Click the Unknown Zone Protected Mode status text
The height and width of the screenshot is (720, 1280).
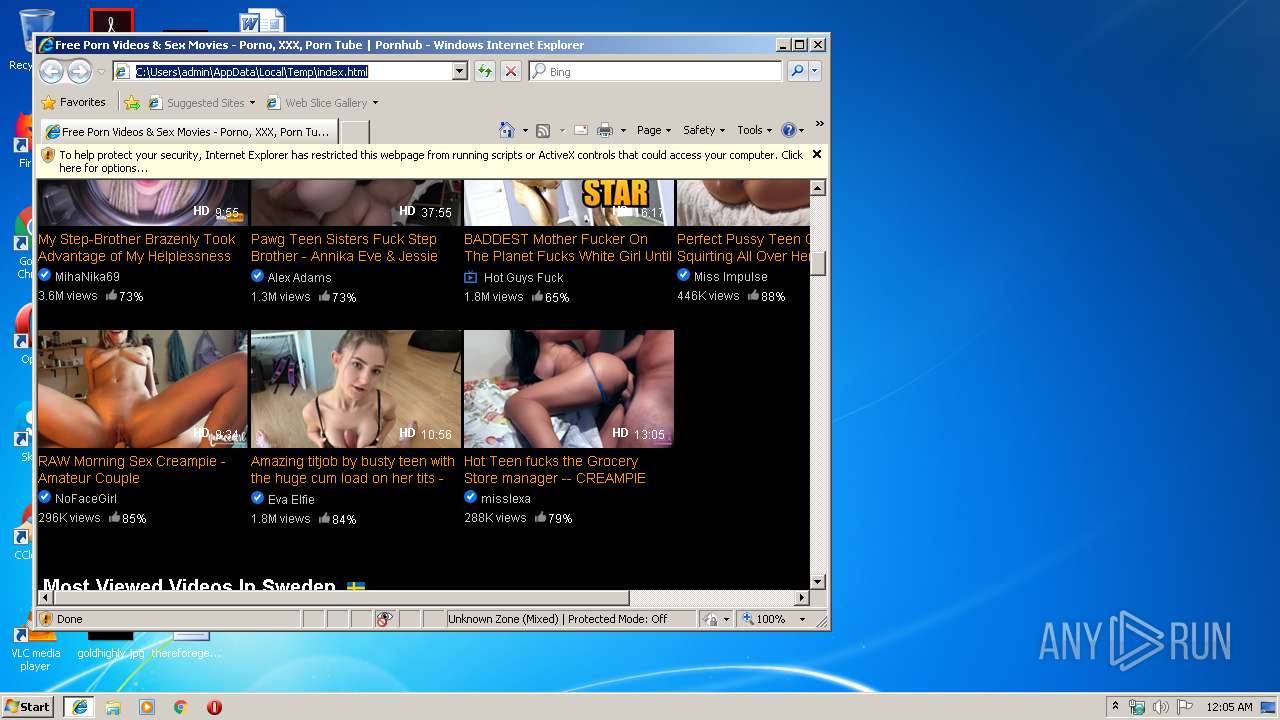(558, 619)
